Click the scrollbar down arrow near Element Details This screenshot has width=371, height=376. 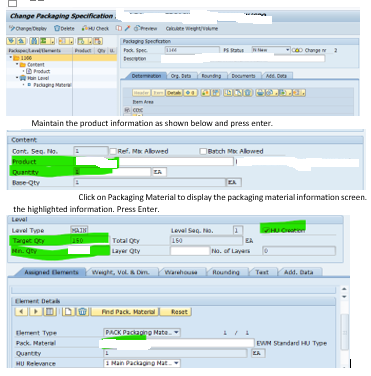[344, 296]
